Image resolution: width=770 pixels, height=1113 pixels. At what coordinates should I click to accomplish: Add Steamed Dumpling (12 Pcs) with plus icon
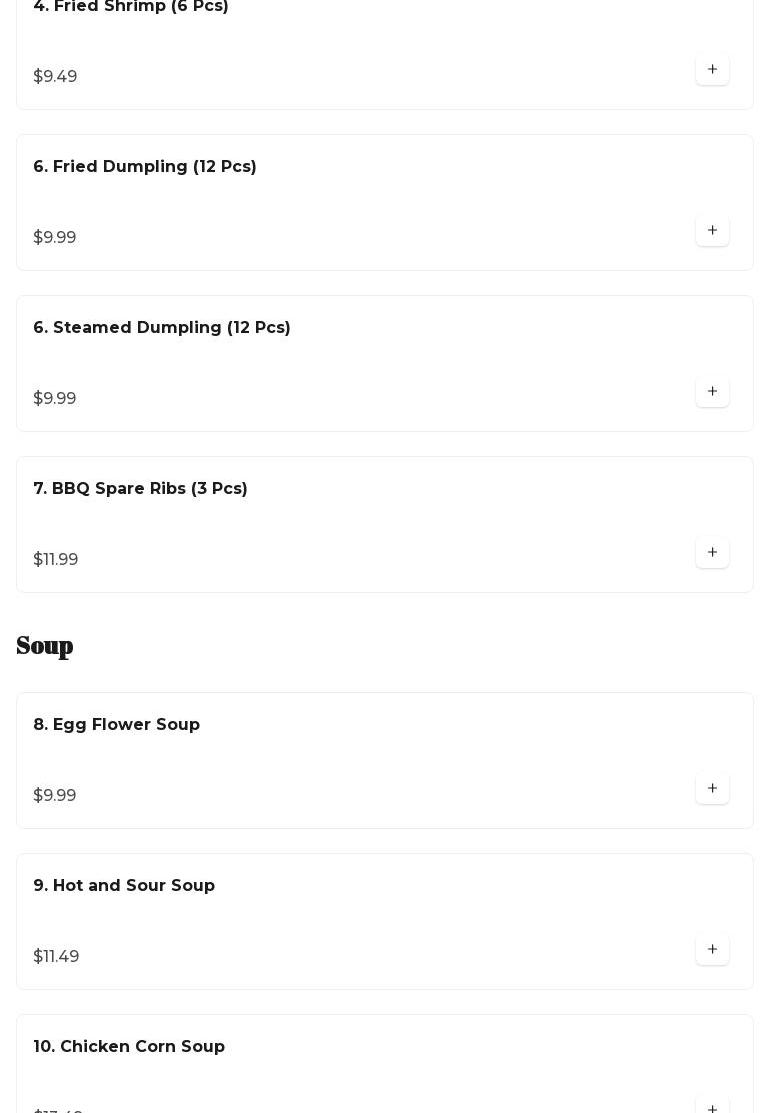point(712,392)
